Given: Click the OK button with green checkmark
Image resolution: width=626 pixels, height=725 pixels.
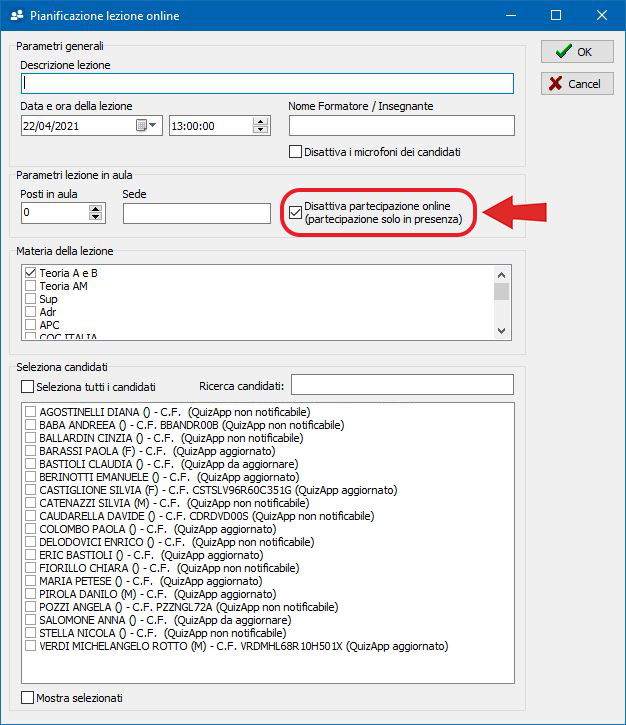Looking at the screenshot, I should pyautogui.click(x=577, y=52).
